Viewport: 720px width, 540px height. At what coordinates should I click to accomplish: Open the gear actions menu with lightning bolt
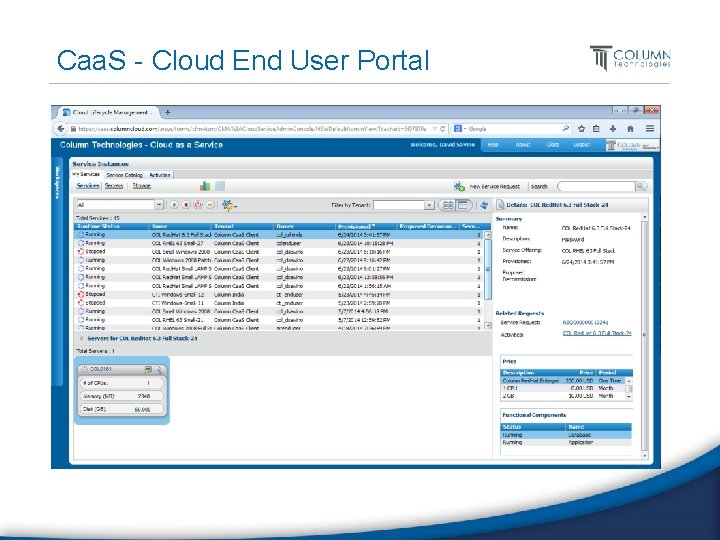(229, 205)
